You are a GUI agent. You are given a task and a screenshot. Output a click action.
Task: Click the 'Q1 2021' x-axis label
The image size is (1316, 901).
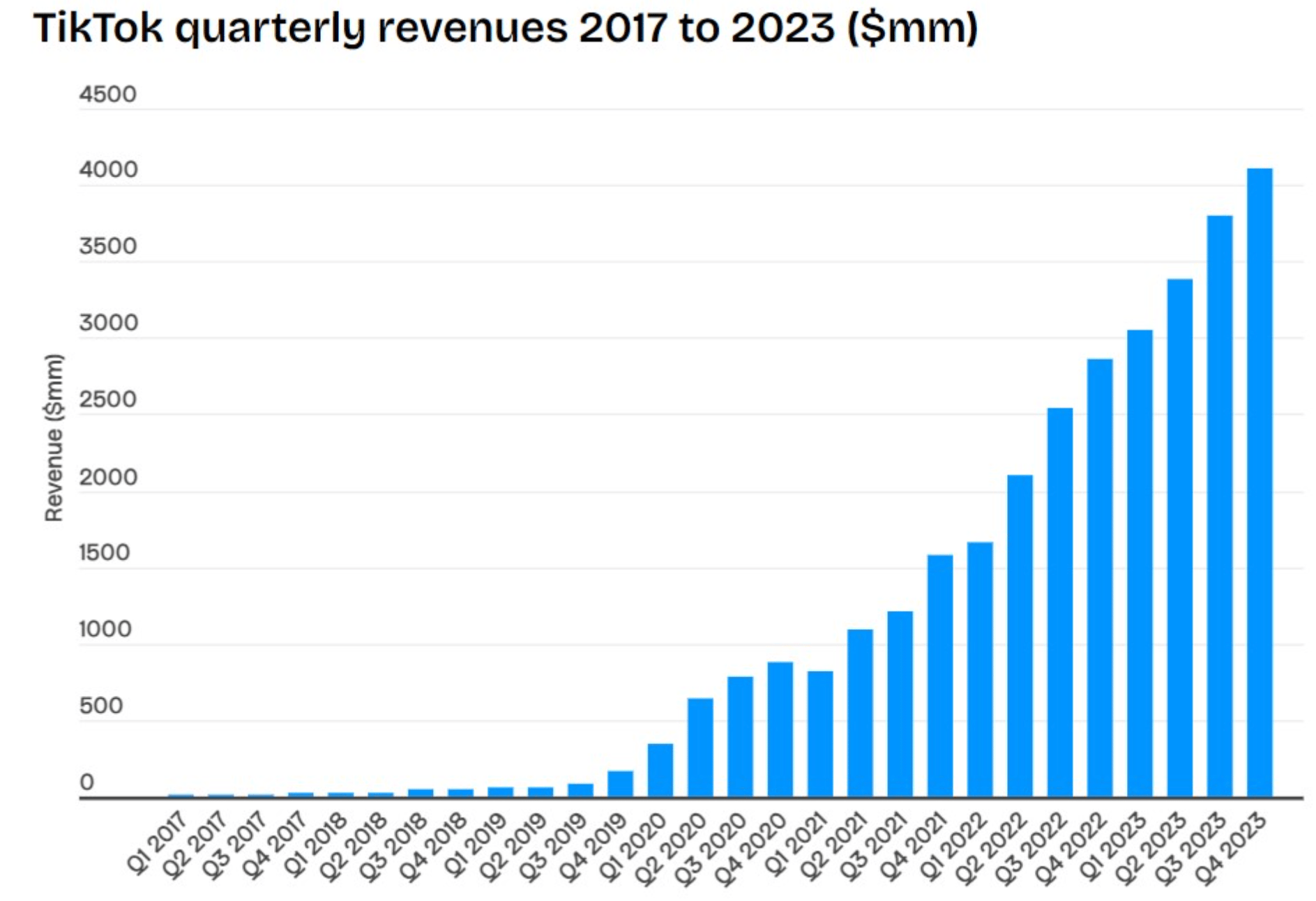797,844
